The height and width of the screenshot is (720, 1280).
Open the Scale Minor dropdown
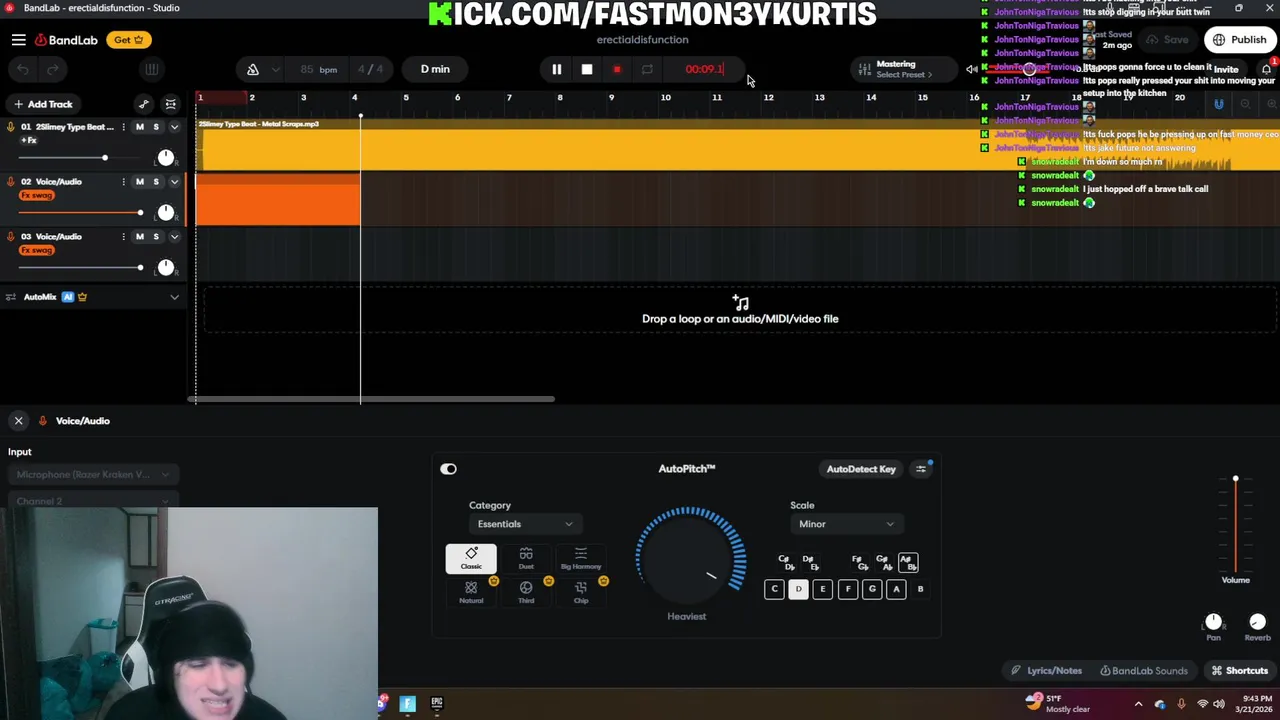click(x=846, y=524)
